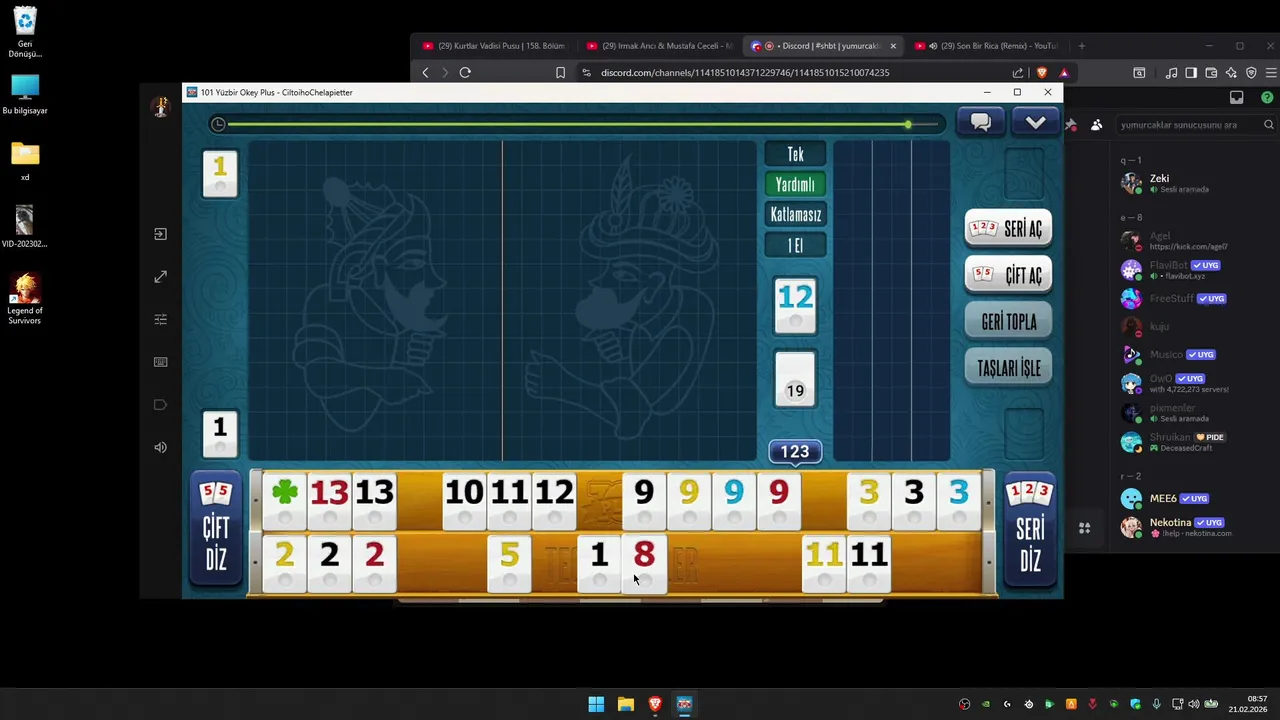Switch to Son Bir Rica Remix tab
The image size is (1280, 720).
point(988,46)
